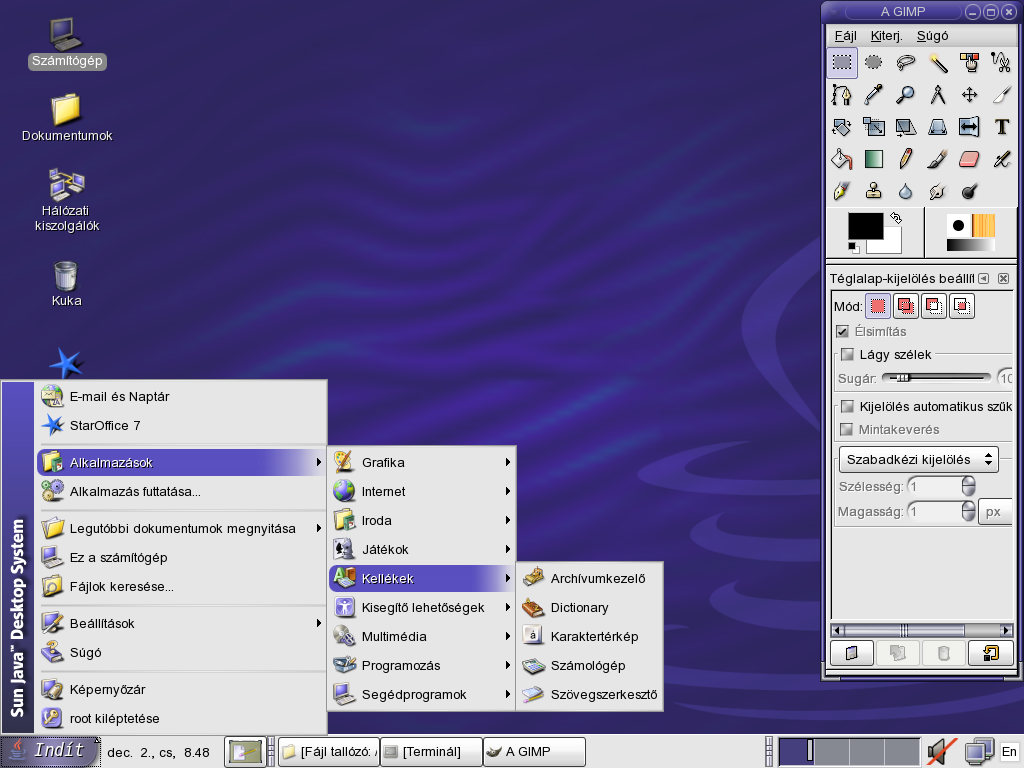The height and width of the screenshot is (768, 1024).
Task: Select the Blend gradient tool
Action: [874, 159]
